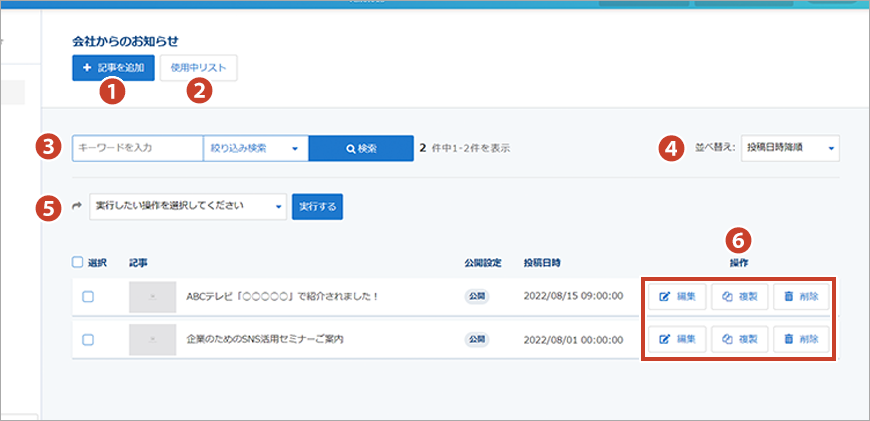Open the 絞り込み検索 filter dropdown

point(255,149)
